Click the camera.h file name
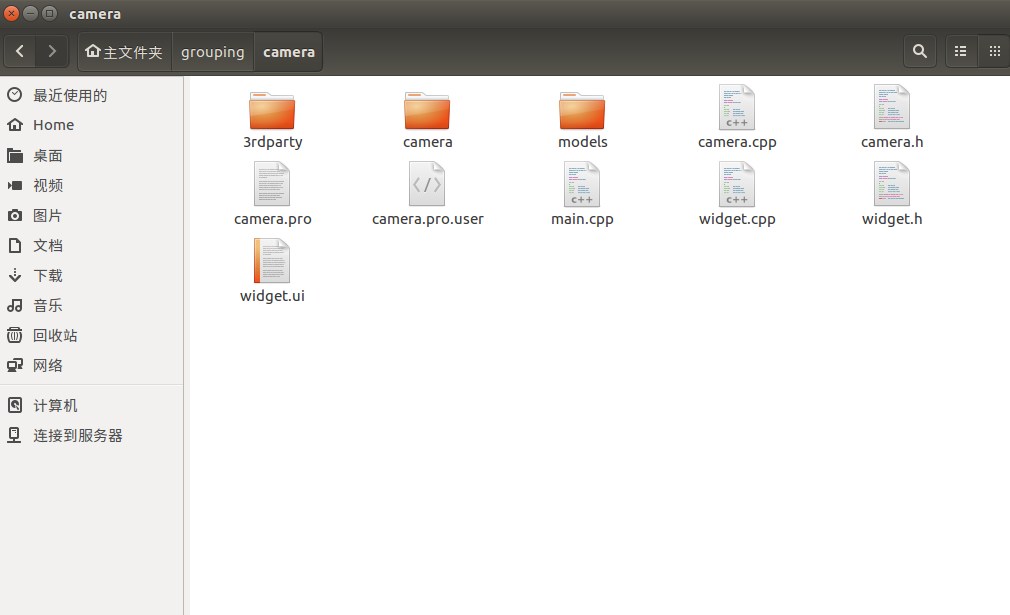This screenshot has height=615, width=1010. [892, 142]
